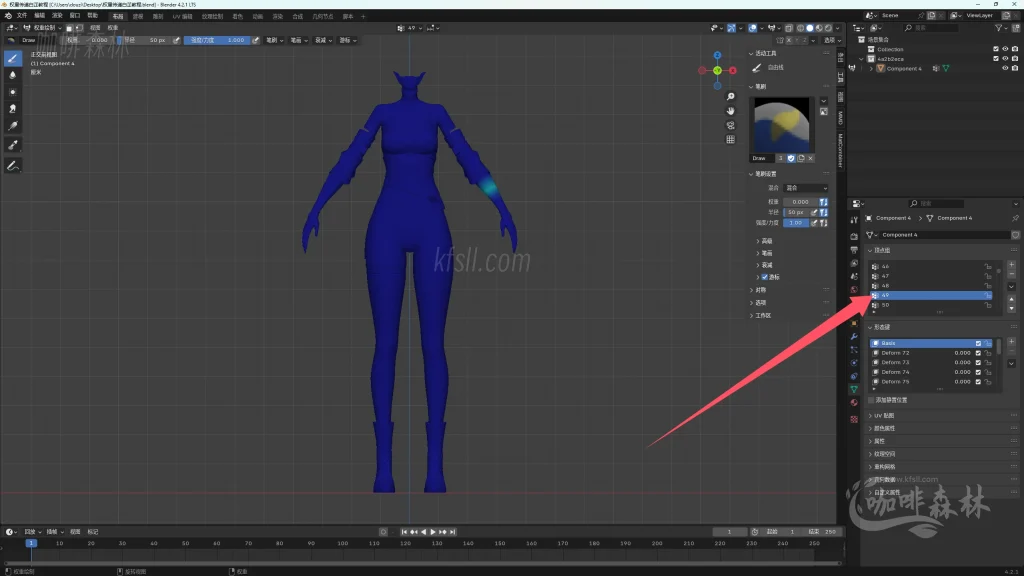Screen dimensions: 1024x576
Task: Toggle exclude checkbox for Collection
Action: 996,49
